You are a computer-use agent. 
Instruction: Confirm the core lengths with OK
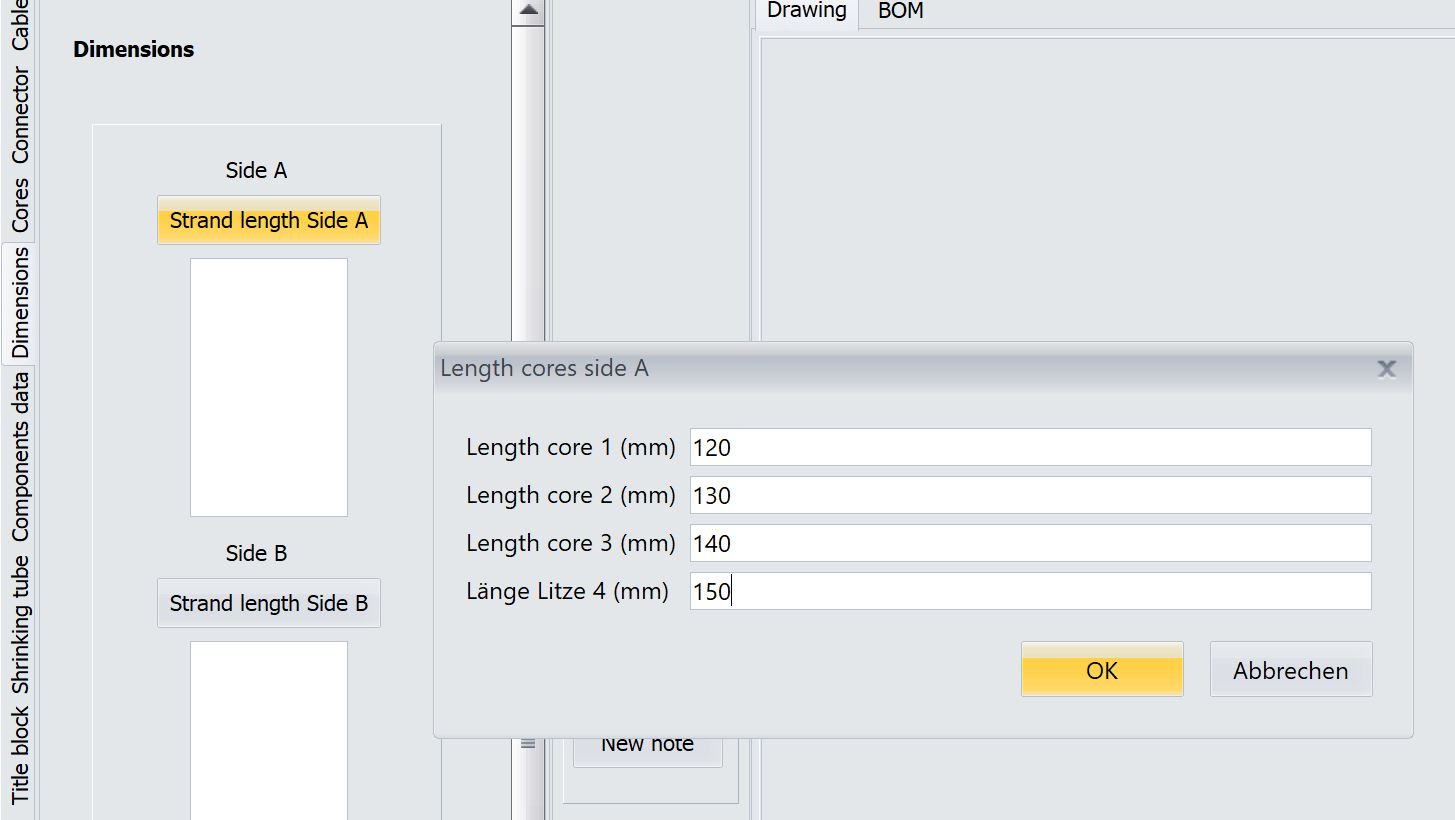point(1101,670)
